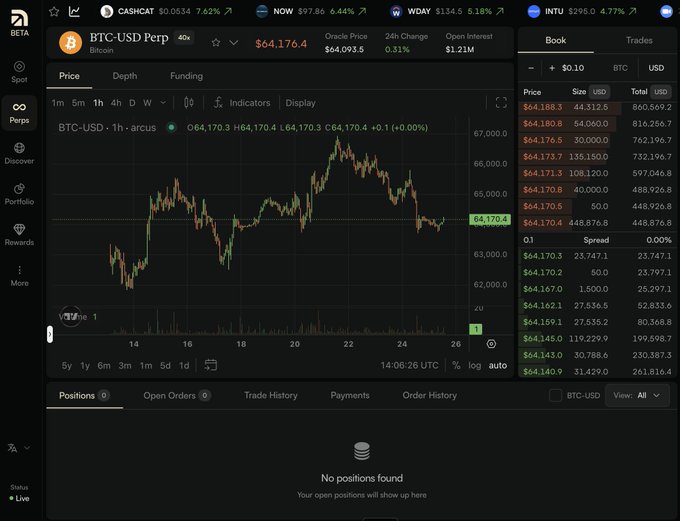This screenshot has height=521, width=680.
Task: Toggle the BTC-USD filter checkbox
Action: point(555,395)
